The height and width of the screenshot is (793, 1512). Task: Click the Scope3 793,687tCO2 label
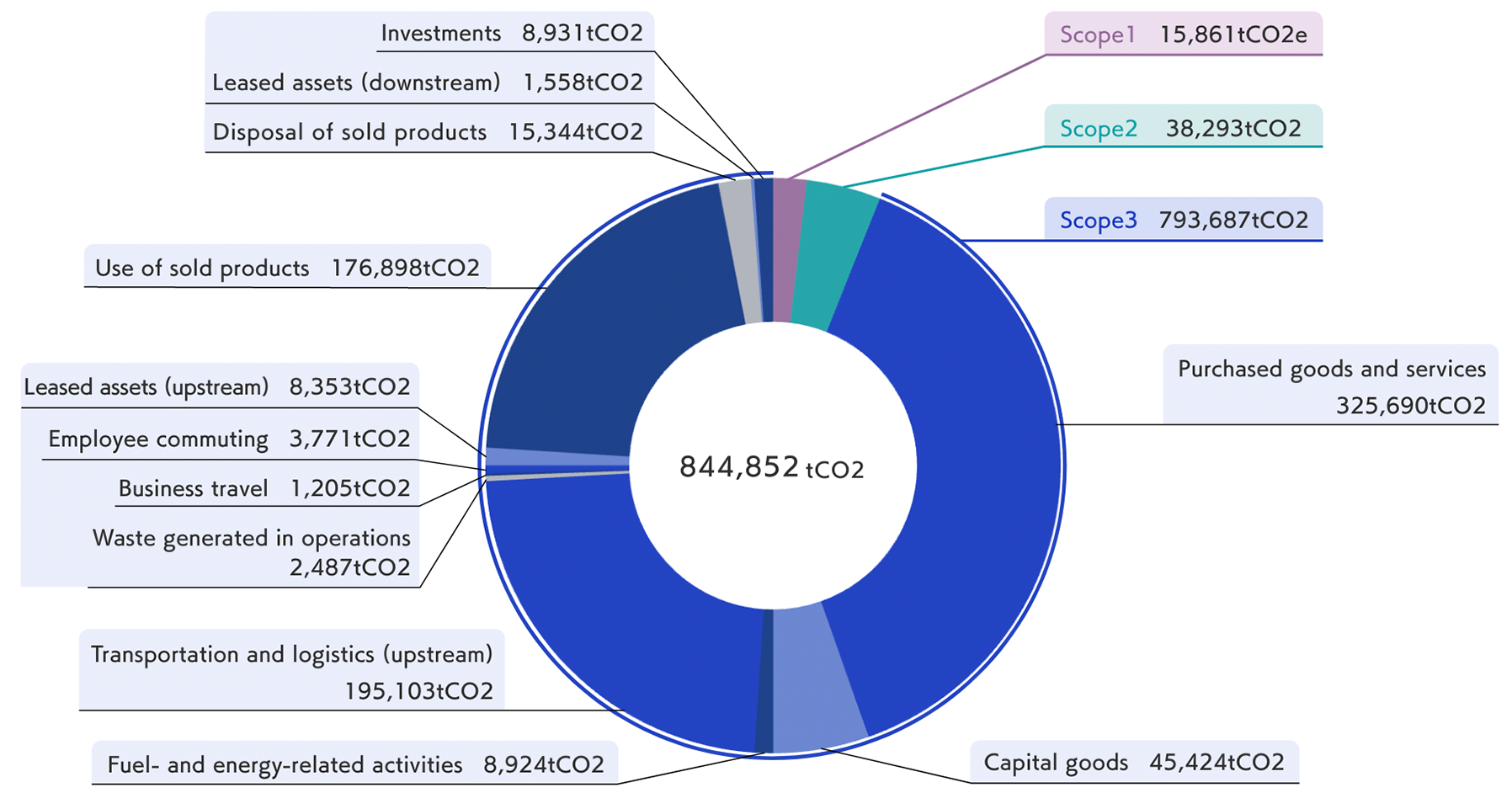point(1183,221)
